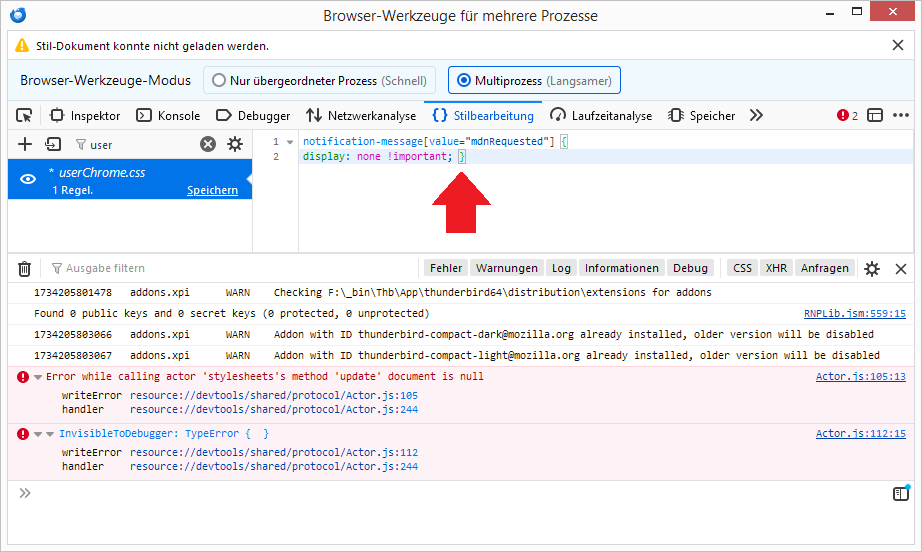Image resolution: width=922 pixels, height=552 pixels.
Task: Collapse the 'stylesheets' error stack trace
Action: 38,377
